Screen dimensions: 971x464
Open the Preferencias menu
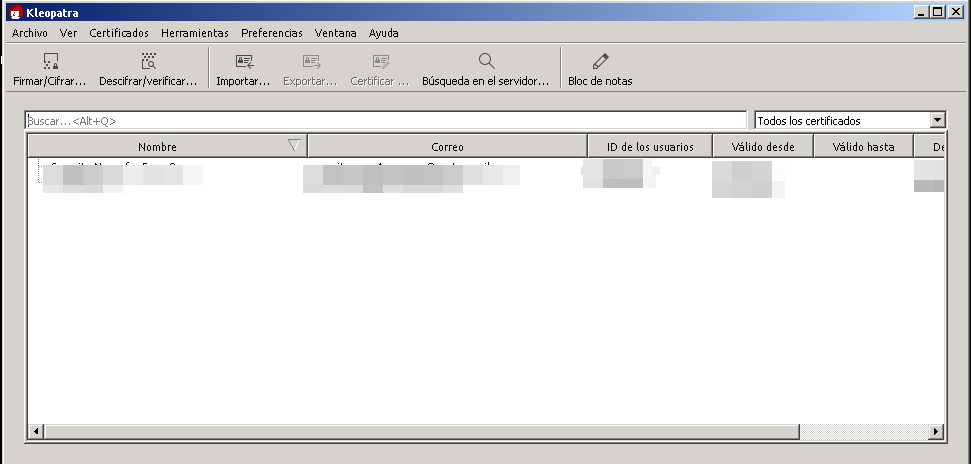272,33
